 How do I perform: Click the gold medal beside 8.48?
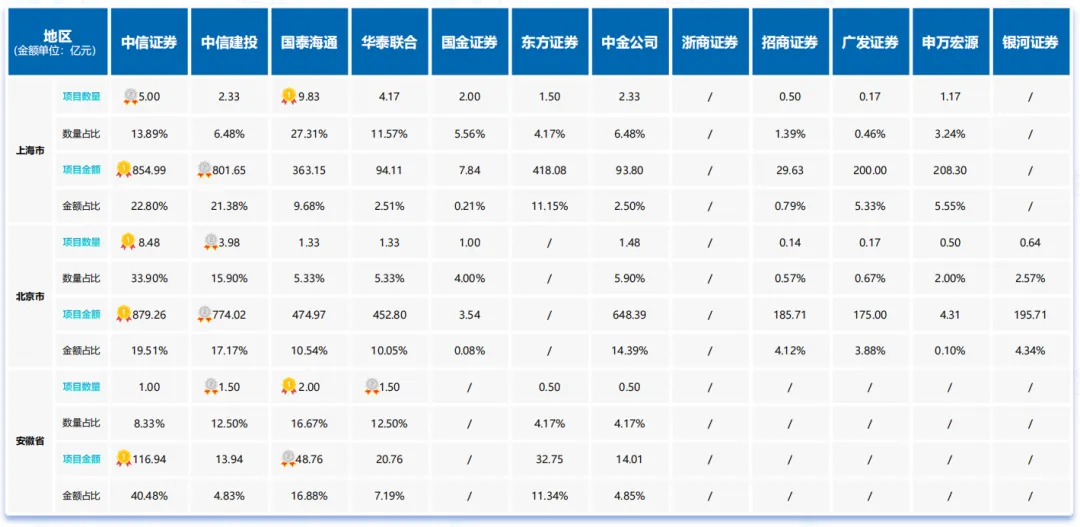(x=127, y=241)
